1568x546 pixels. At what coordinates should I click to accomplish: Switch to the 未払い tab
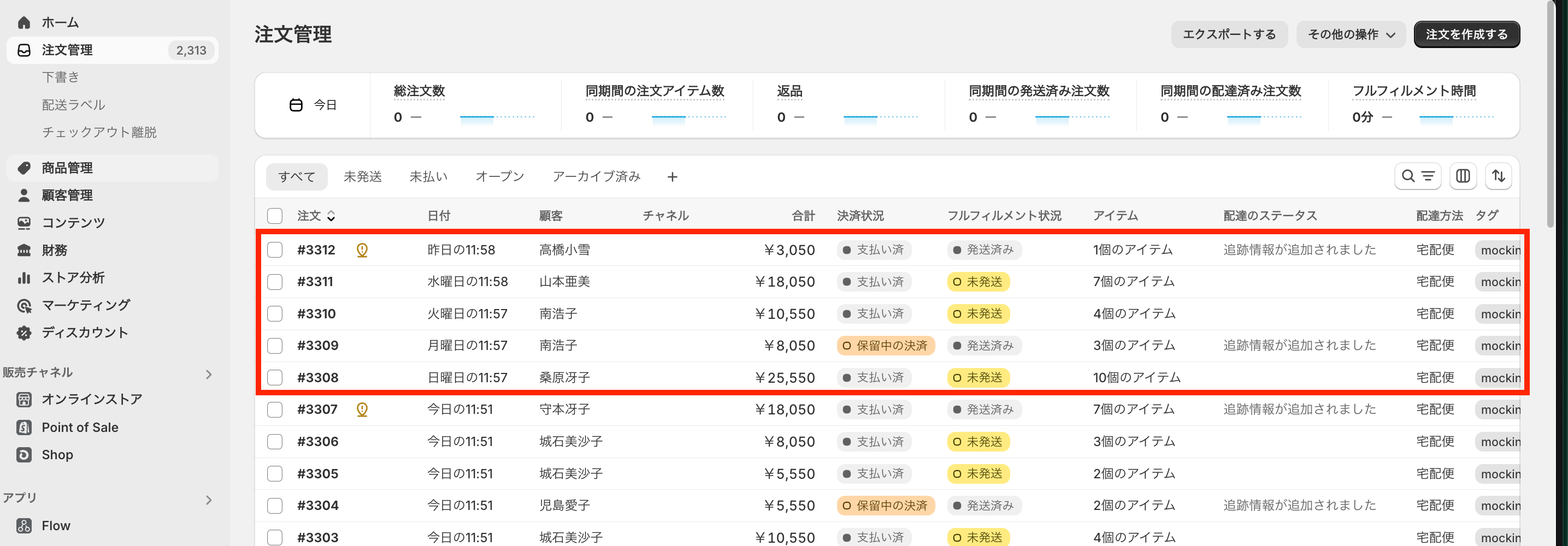tap(428, 177)
